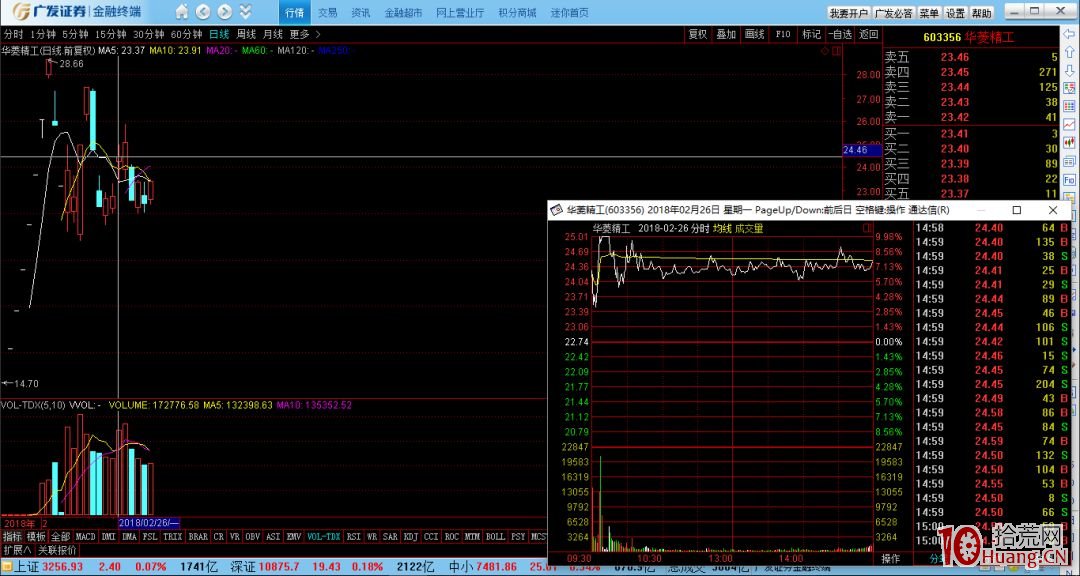This screenshot has height=576, width=1080.
Task: Click F10 toolbar button
Action: pos(783,34)
